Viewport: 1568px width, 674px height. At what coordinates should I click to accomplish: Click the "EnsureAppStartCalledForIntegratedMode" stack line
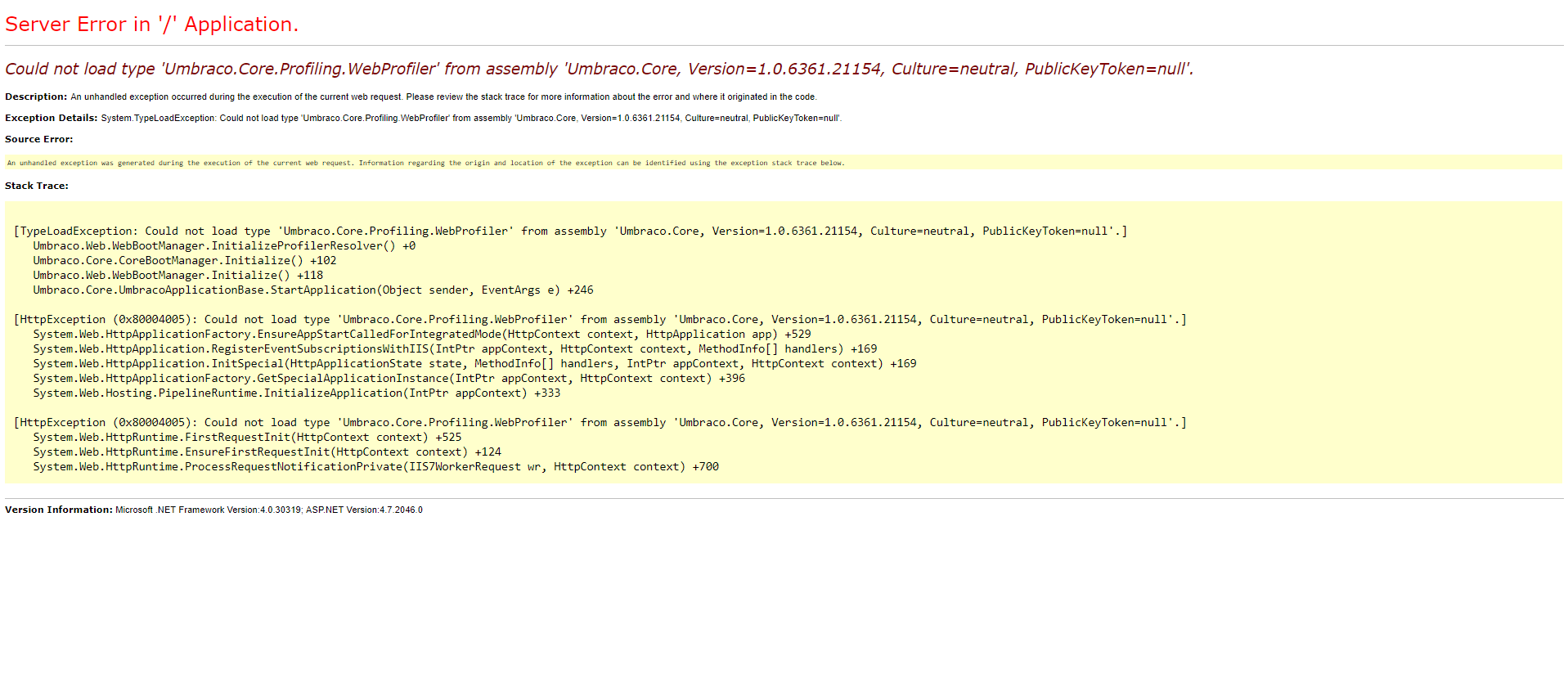(422, 335)
